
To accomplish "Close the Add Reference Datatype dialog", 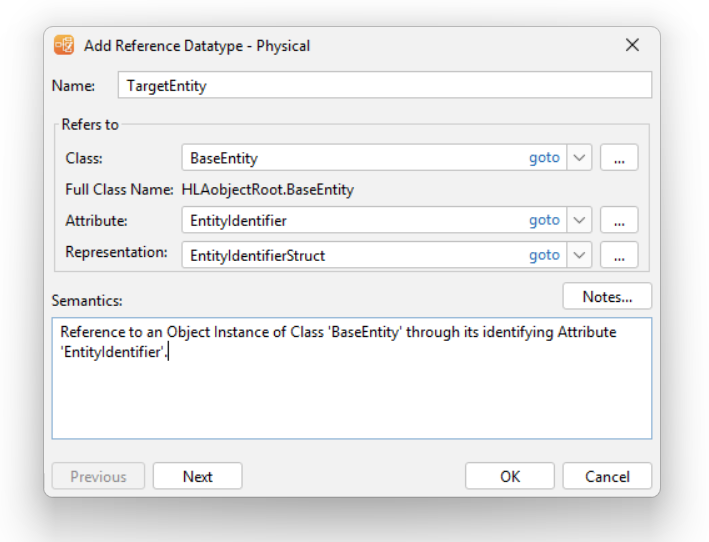I will pyautogui.click(x=632, y=45).
